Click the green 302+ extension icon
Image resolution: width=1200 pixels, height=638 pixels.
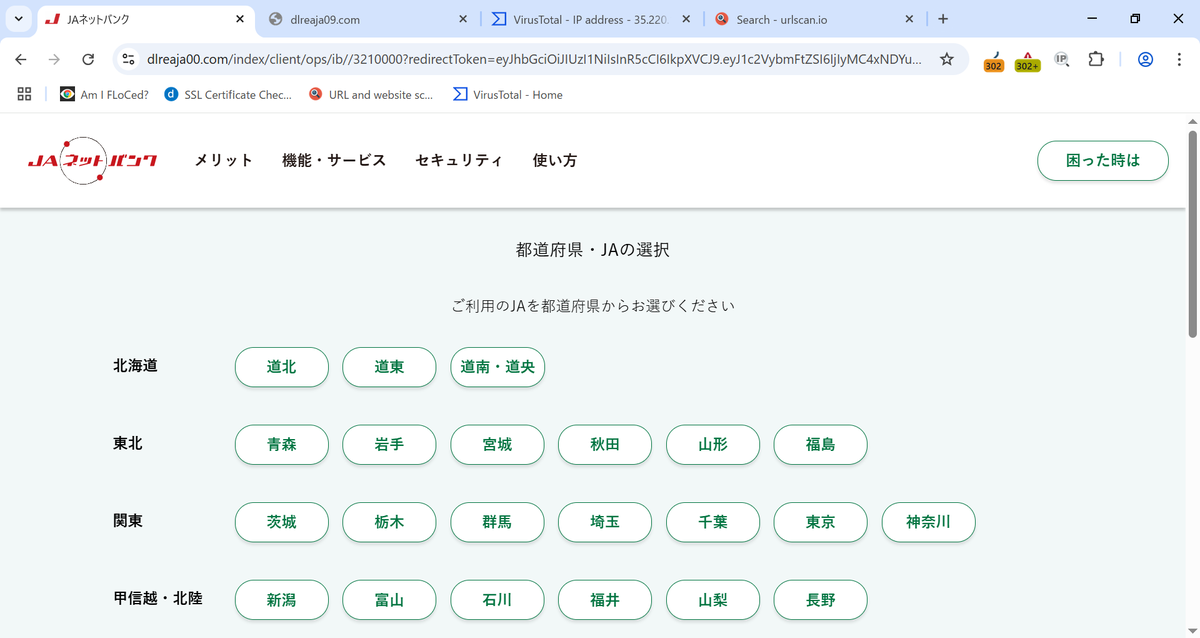tap(1027, 61)
